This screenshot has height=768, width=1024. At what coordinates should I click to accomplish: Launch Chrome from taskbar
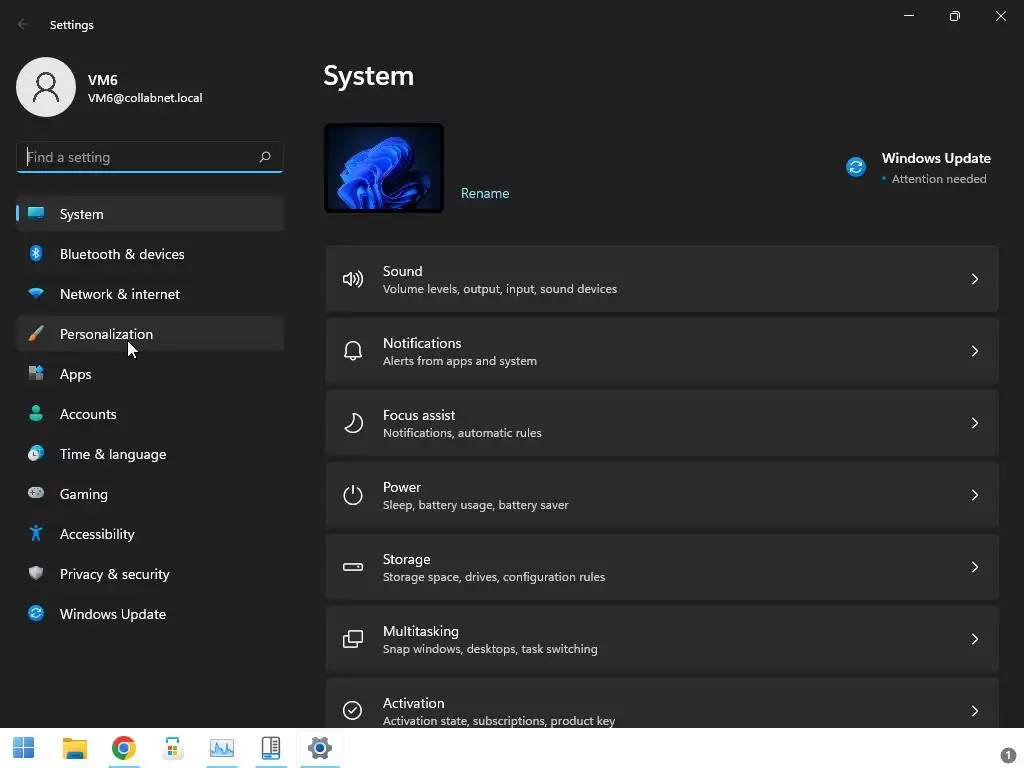tap(123, 748)
